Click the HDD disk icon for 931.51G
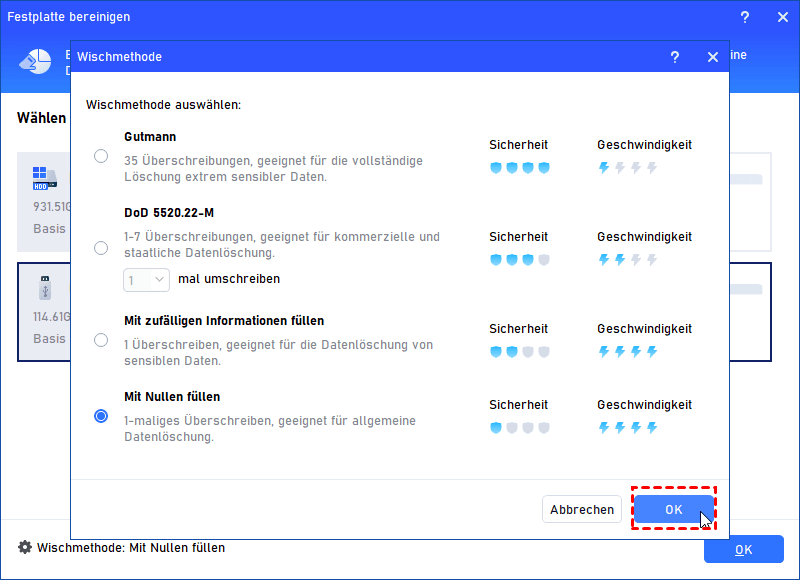Screen dimensions: 800x580 pyautogui.click(x=45, y=180)
